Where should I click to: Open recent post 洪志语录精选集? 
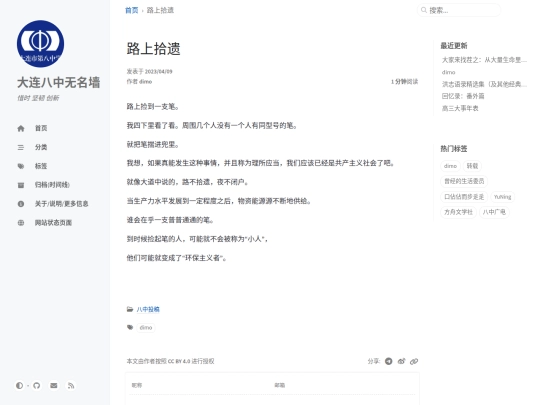(484, 84)
